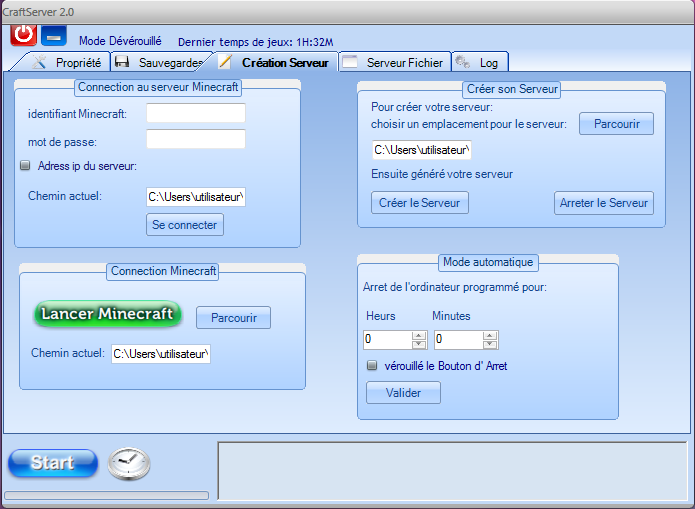
Task: Focus the mot de passe input field
Action: pos(196,139)
